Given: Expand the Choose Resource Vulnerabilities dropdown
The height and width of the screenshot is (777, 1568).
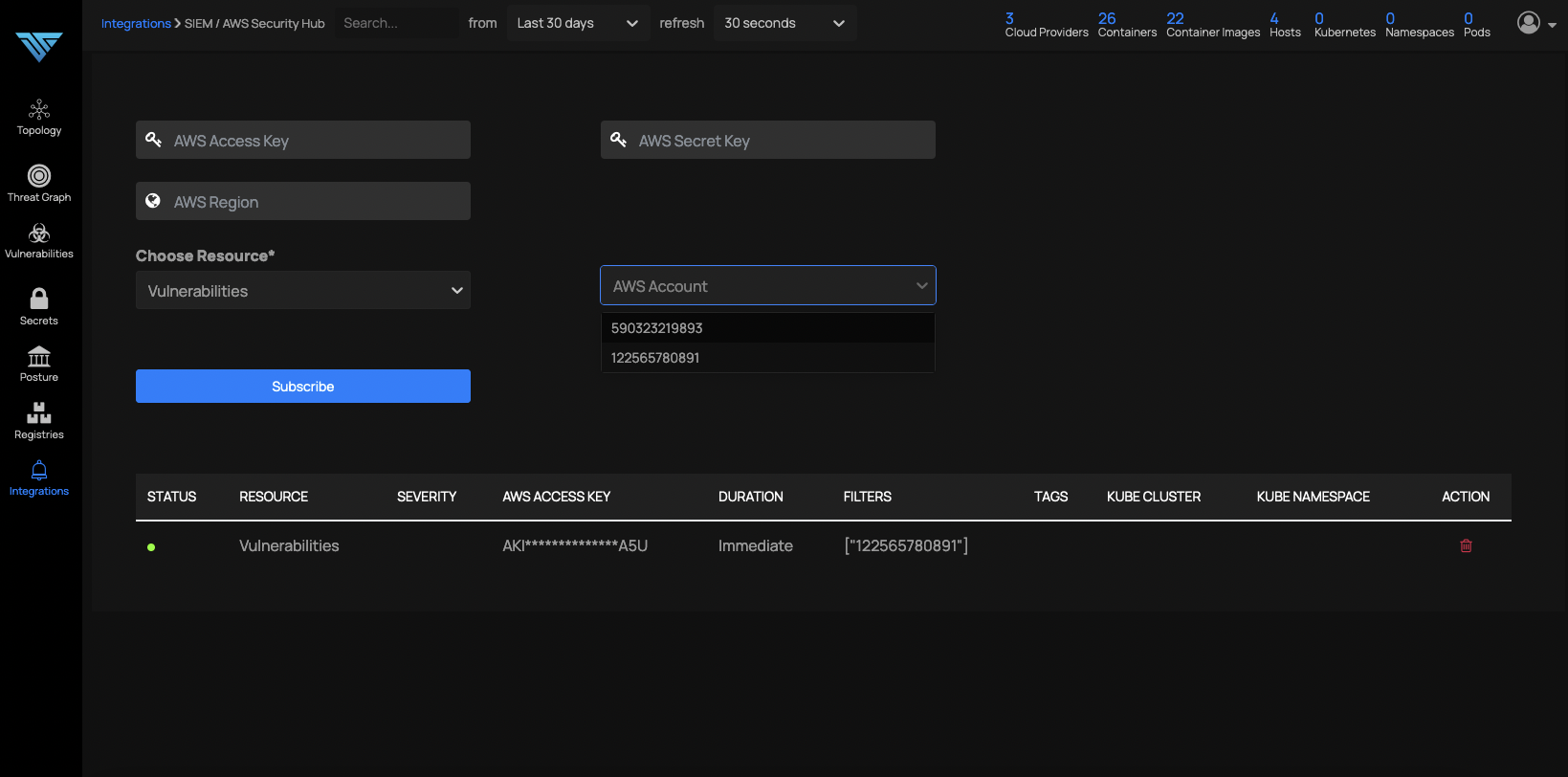Looking at the screenshot, I should point(303,291).
